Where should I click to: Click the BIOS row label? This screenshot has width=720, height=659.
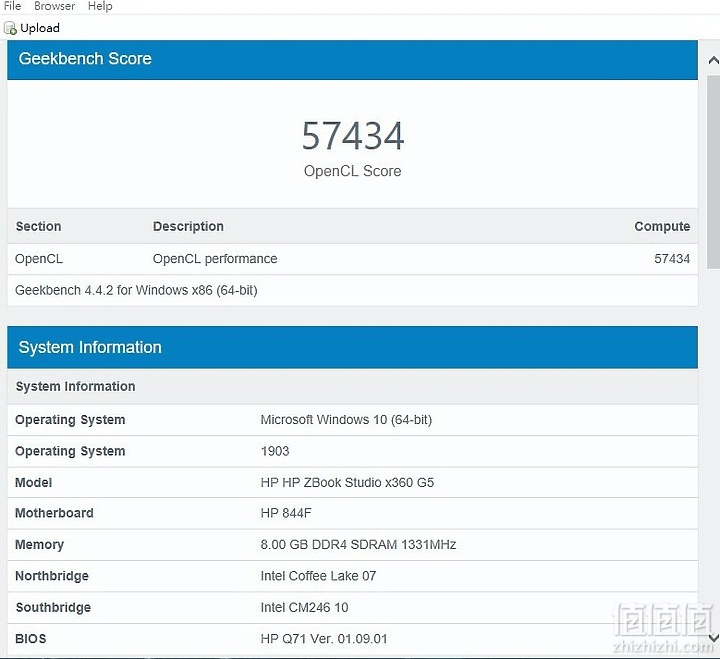31,639
